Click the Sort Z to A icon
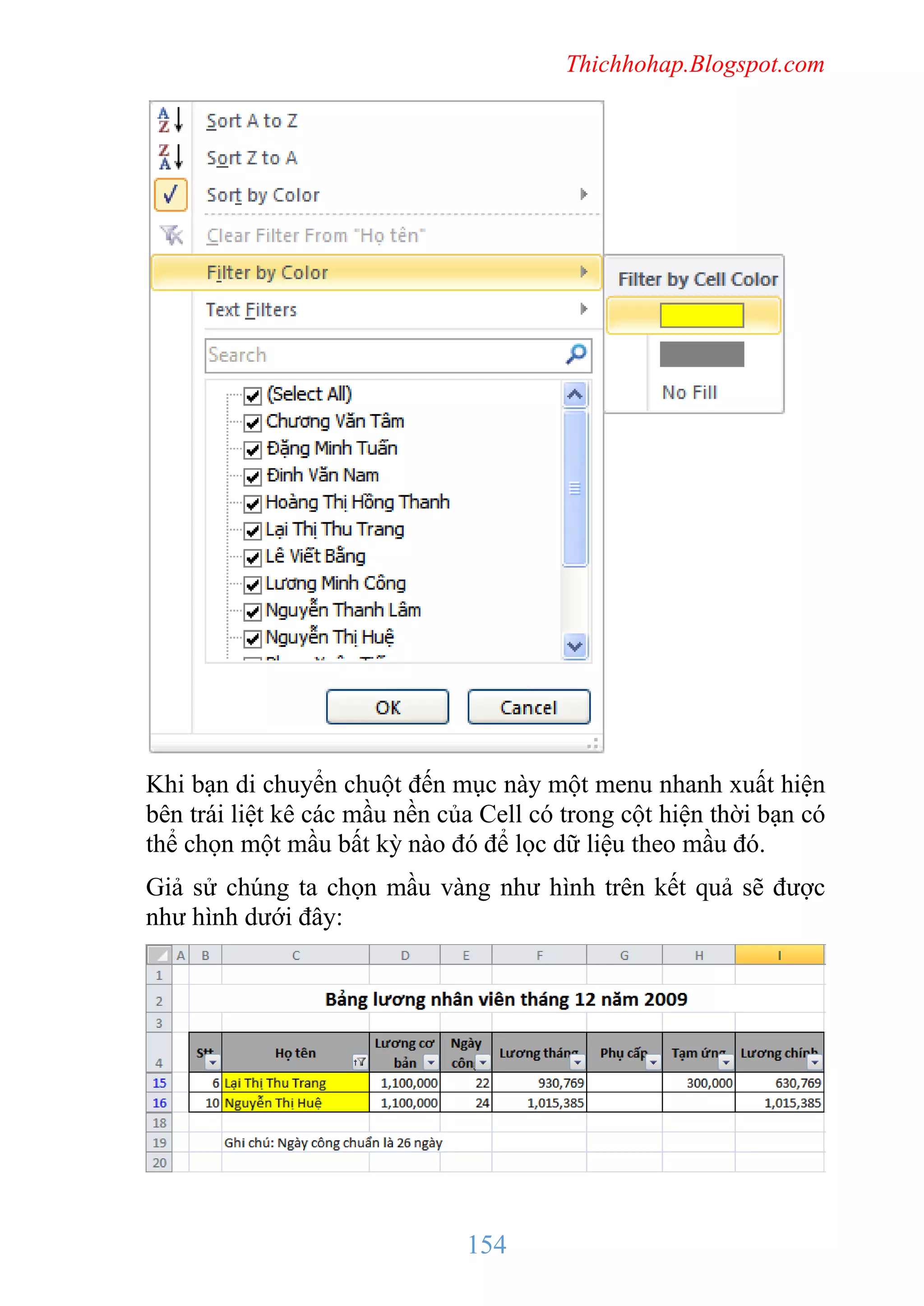Screen dimensions: 924x1306 [171, 157]
